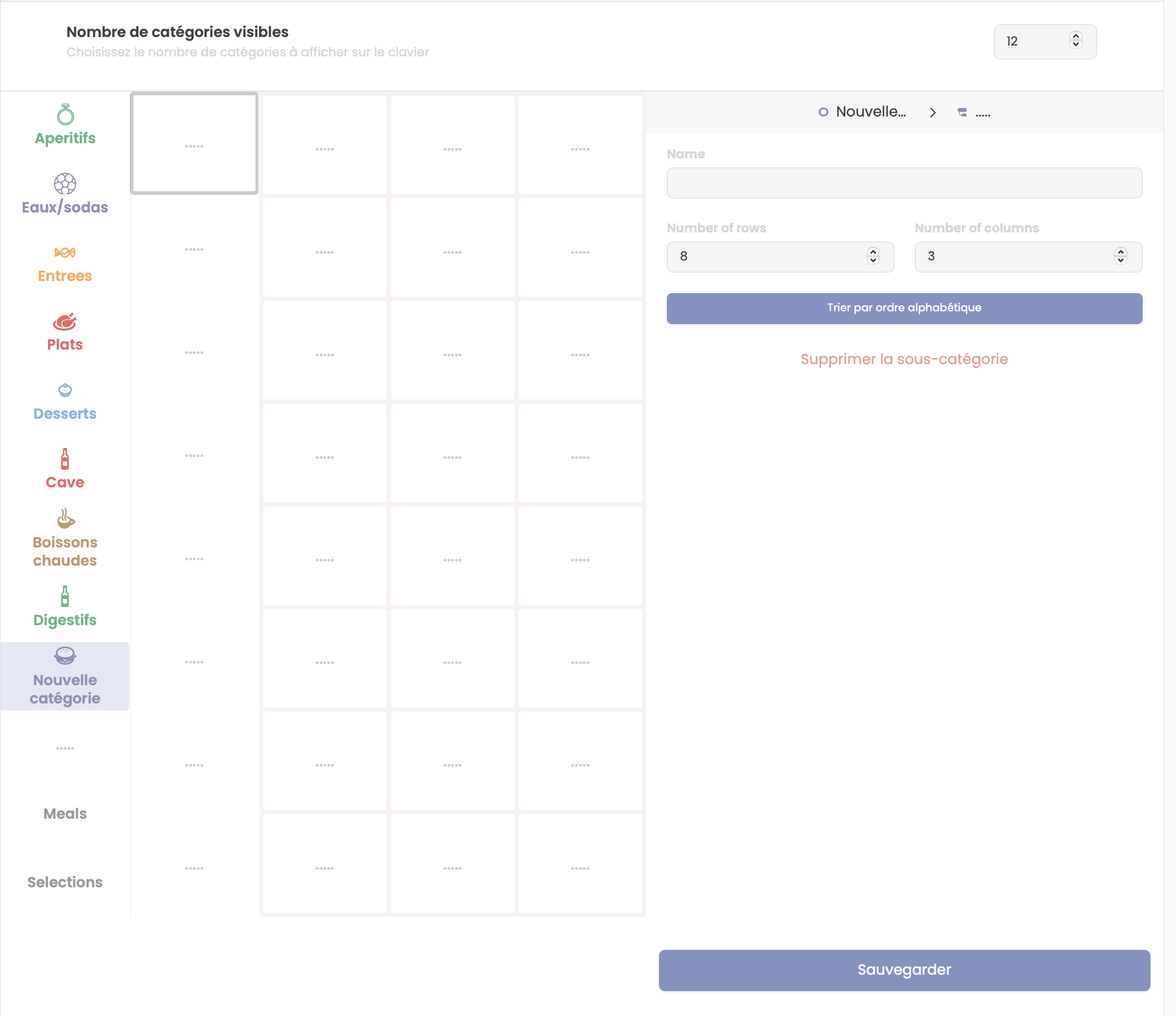
Task: Open the Meals category tab
Action: click(x=65, y=814)
